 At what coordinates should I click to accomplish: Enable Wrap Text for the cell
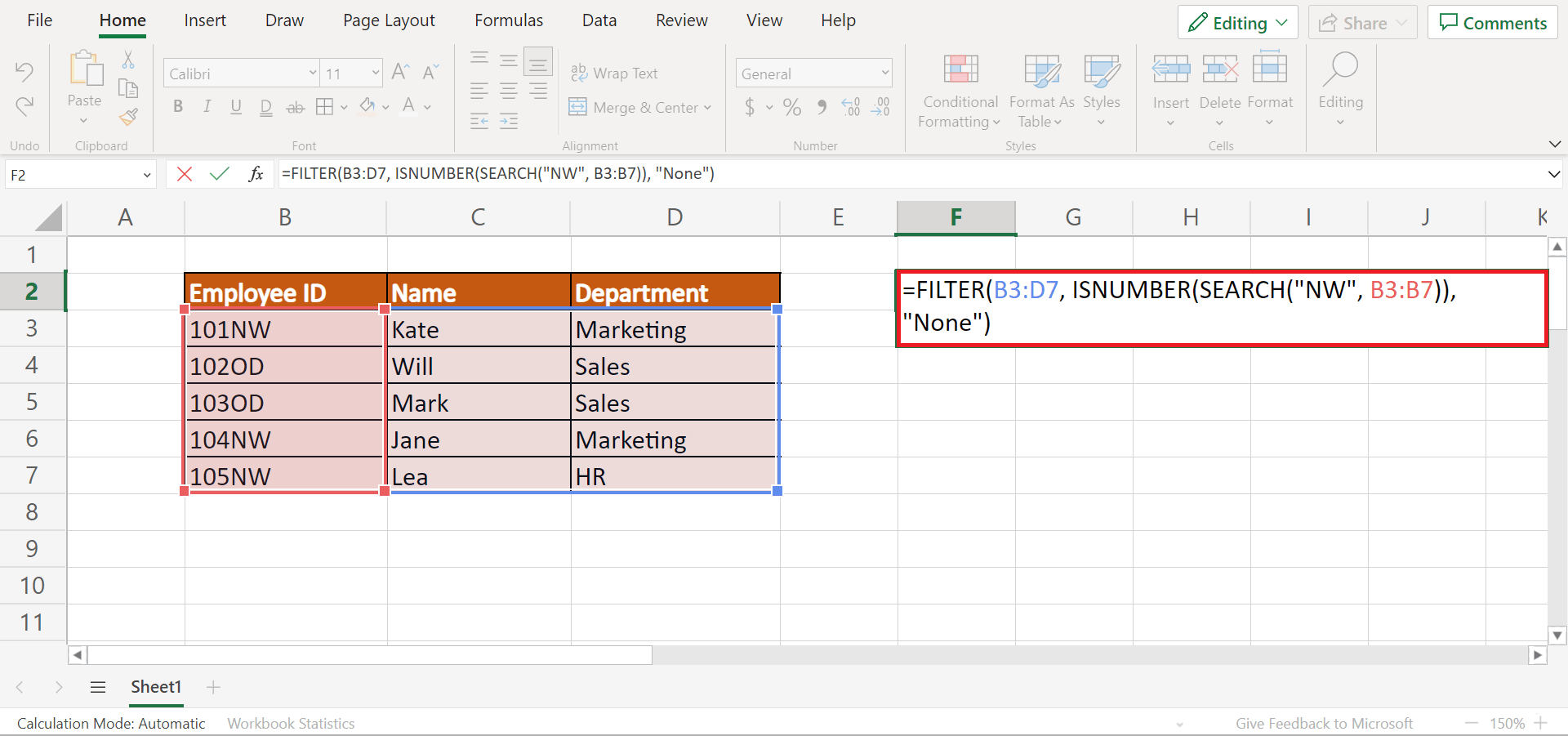coord(615,73)
